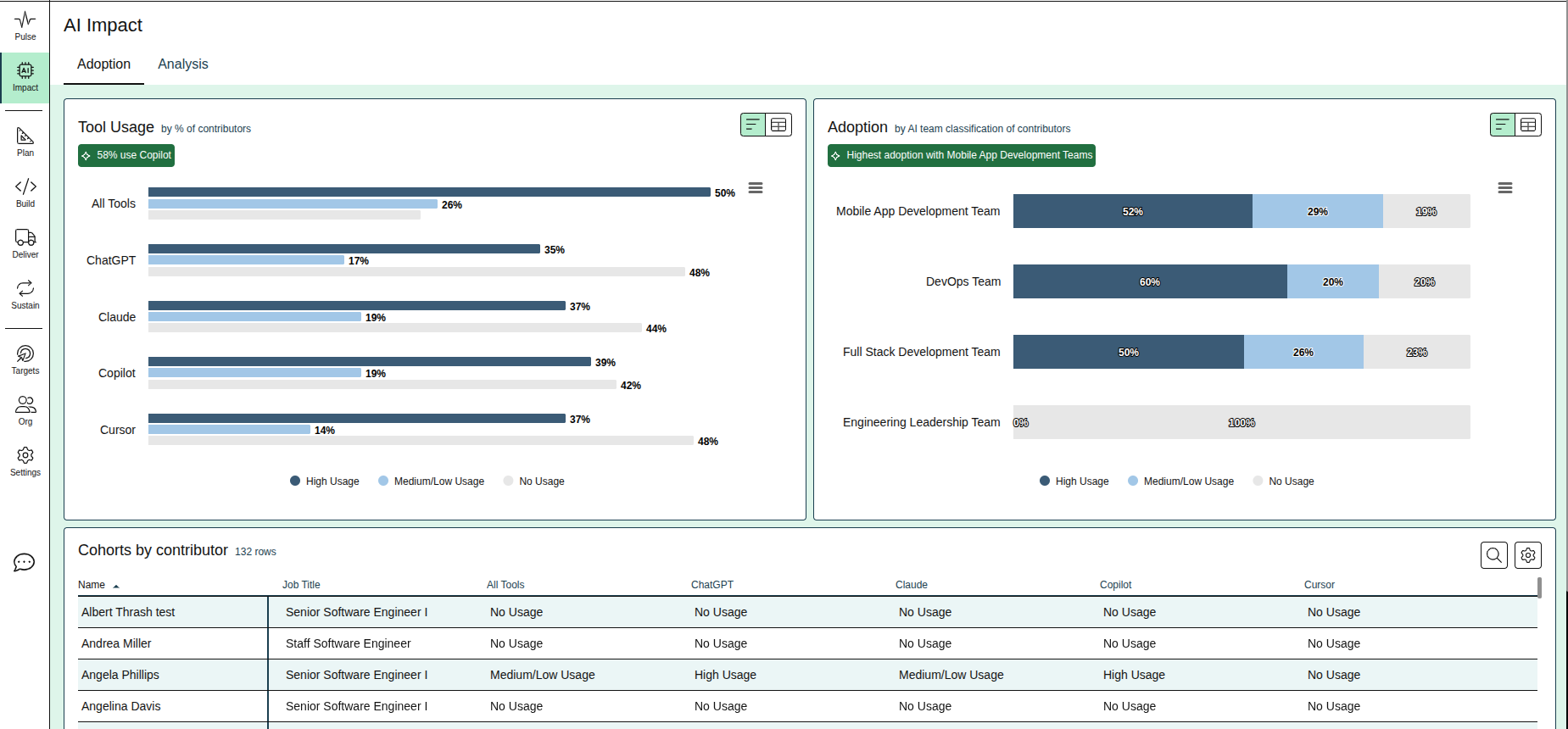The height and width of the screenshot is (729, 1568).
Task: Click the DevOps Team 60% high usage bar
Action: click(x=1149, y=281)
